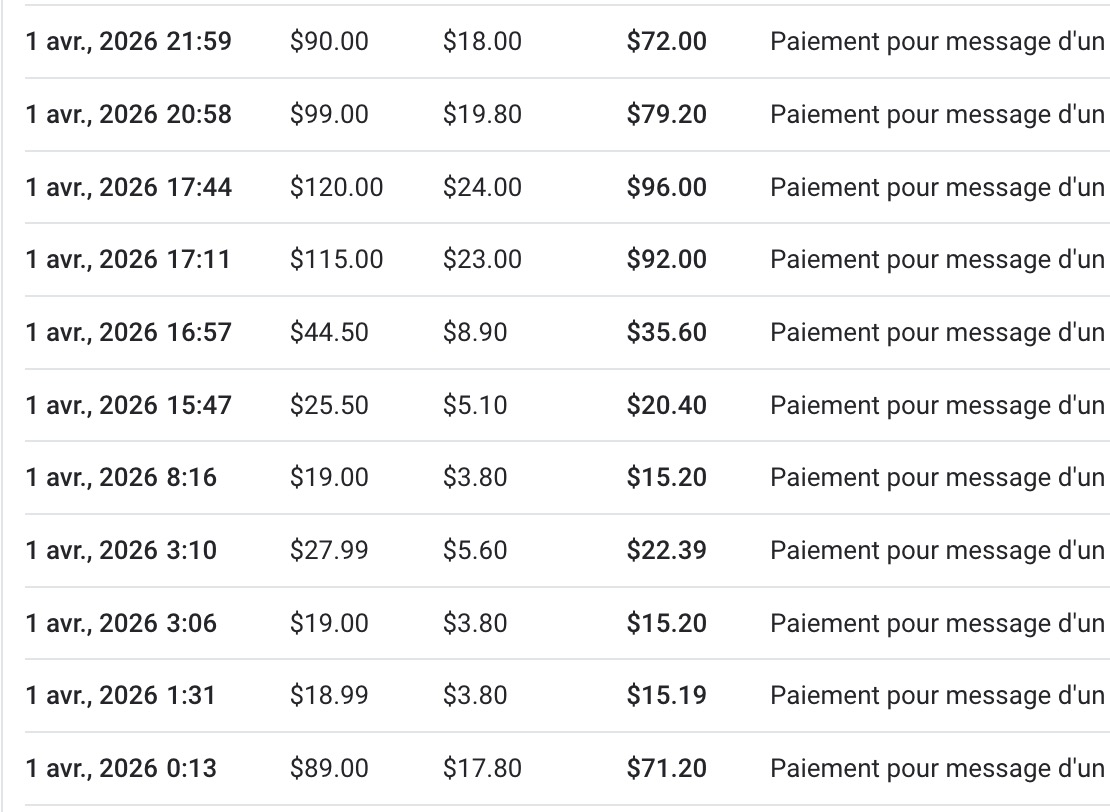Click the $27.99 gross amount

pos(329,551)
